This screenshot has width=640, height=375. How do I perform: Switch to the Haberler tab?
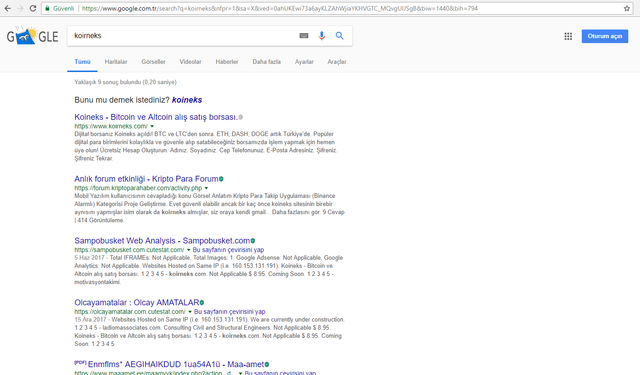point(227,62)
